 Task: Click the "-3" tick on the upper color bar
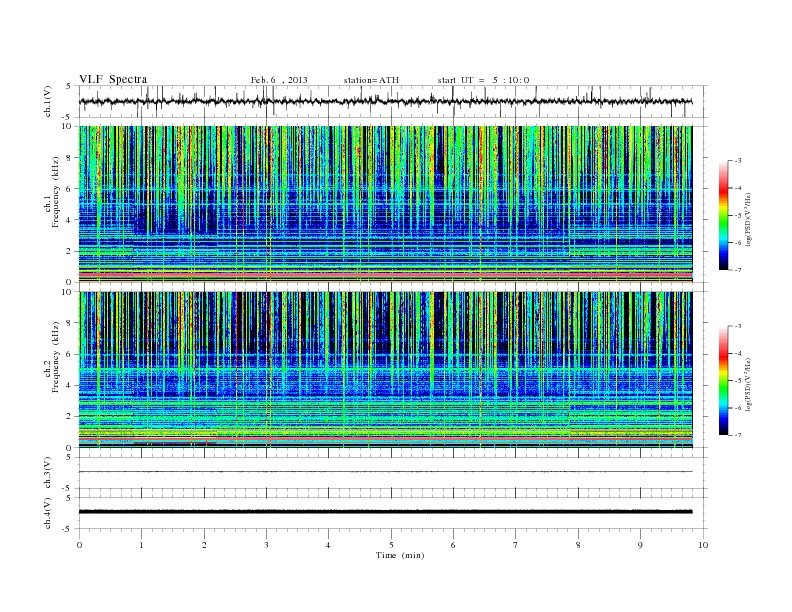[x=738, y=161]
